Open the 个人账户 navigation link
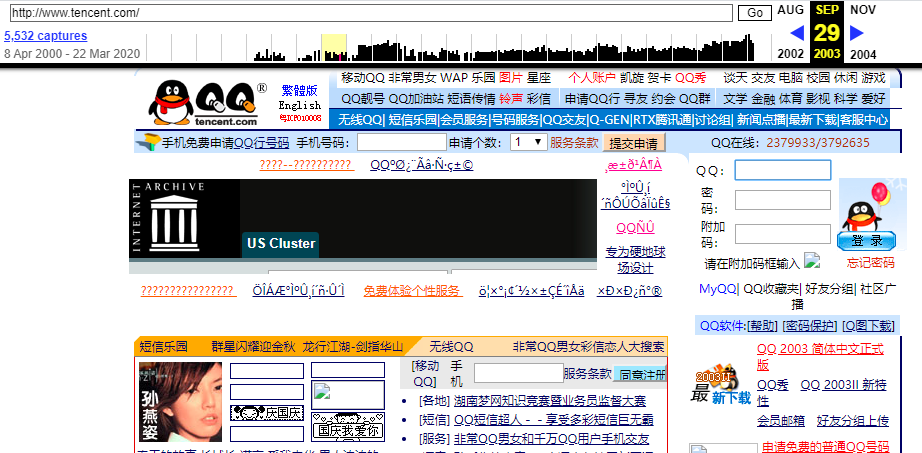This screenshot has width=922, height=453. point(592,78)
